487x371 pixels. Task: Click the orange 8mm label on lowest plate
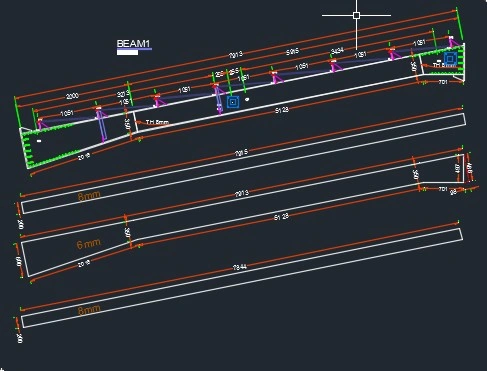pyautogui.click(x=89, y=310)
